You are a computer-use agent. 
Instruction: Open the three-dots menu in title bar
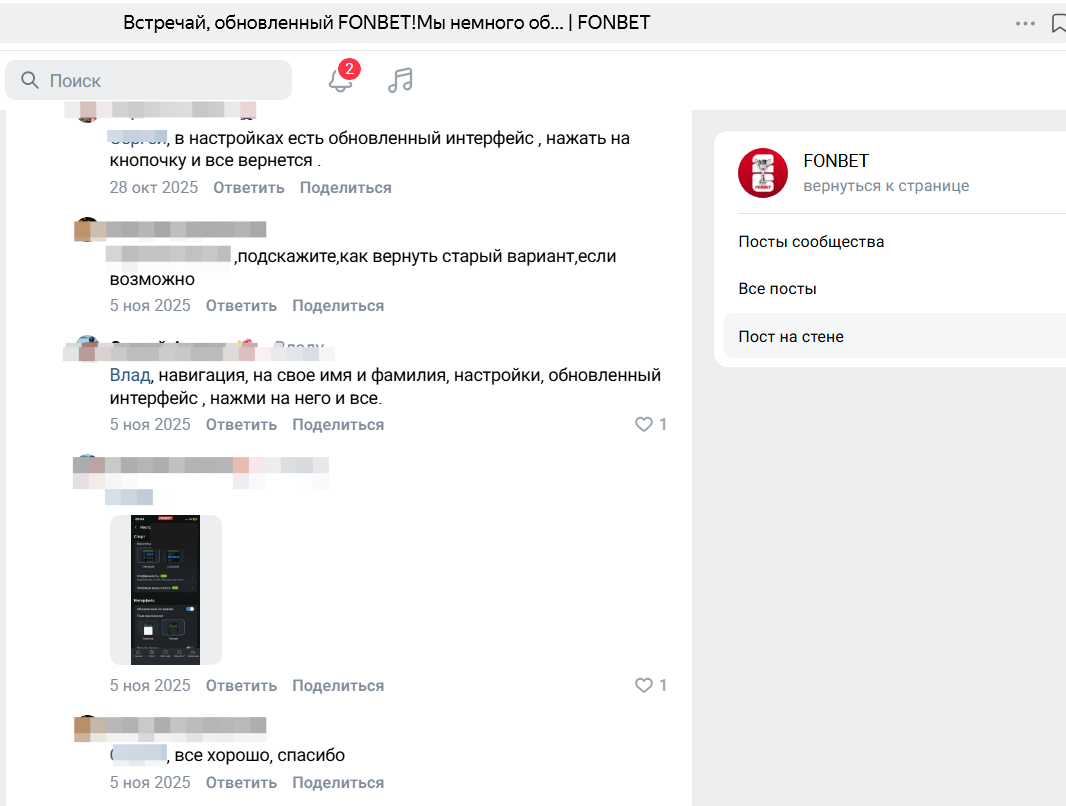coord(1025,23)
